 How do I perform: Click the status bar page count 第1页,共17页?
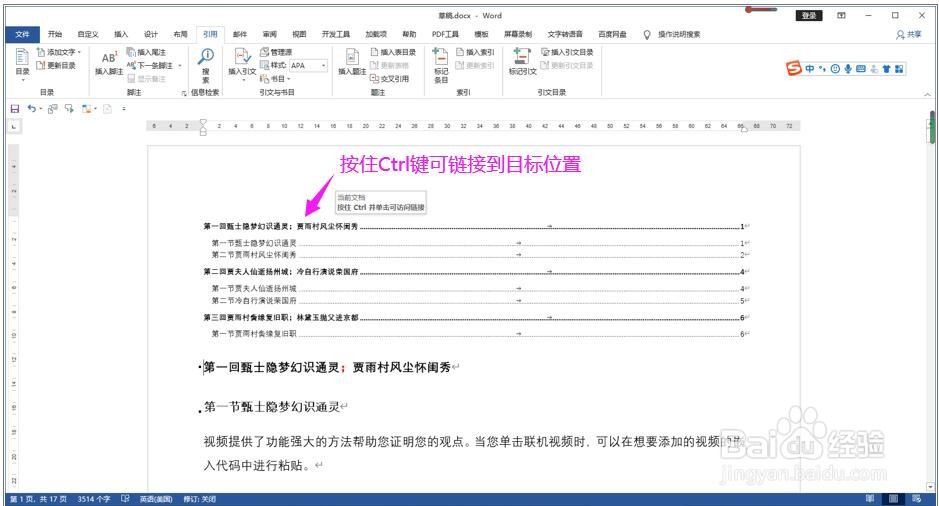coord(38,499)
